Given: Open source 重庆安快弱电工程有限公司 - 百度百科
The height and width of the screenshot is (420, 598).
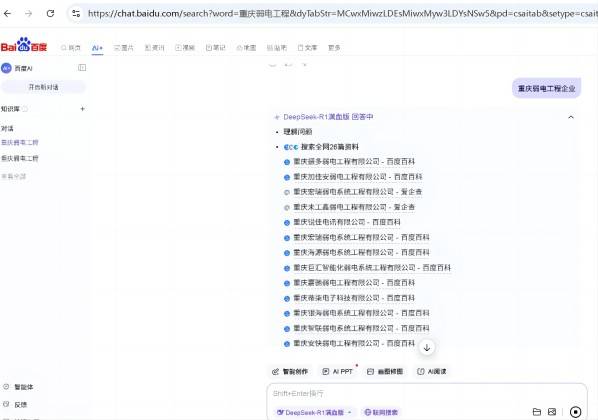Looking at the screenshot, I should coord(354,343).
